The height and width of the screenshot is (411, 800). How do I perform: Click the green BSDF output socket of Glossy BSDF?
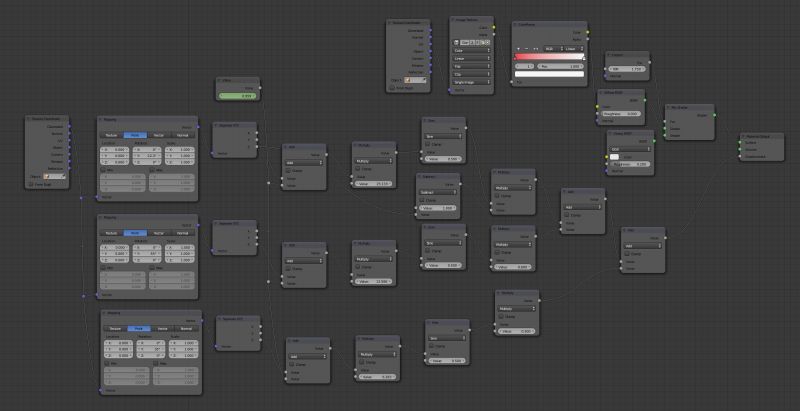tap(654, 141)
